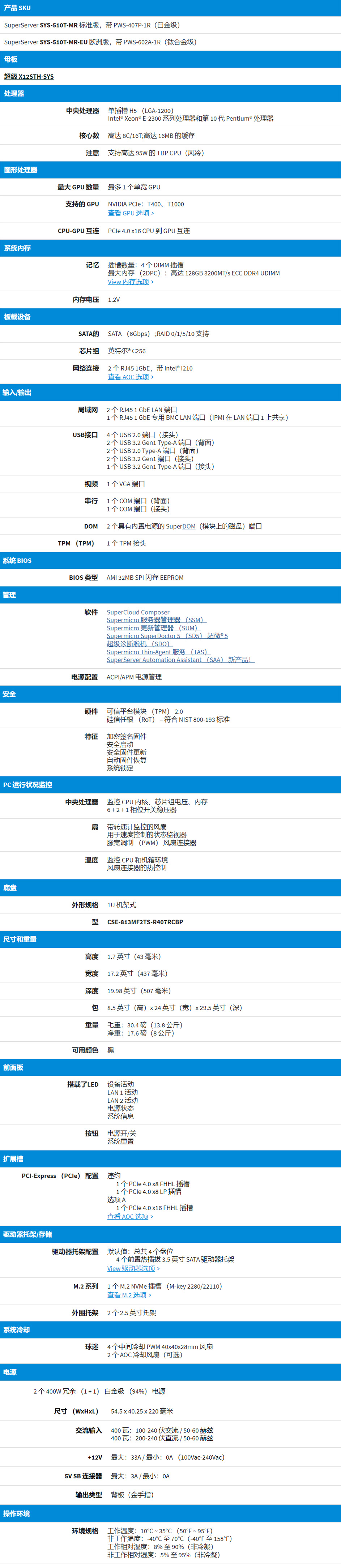Click the 产品 SKU section header

[x=17, y=8]
